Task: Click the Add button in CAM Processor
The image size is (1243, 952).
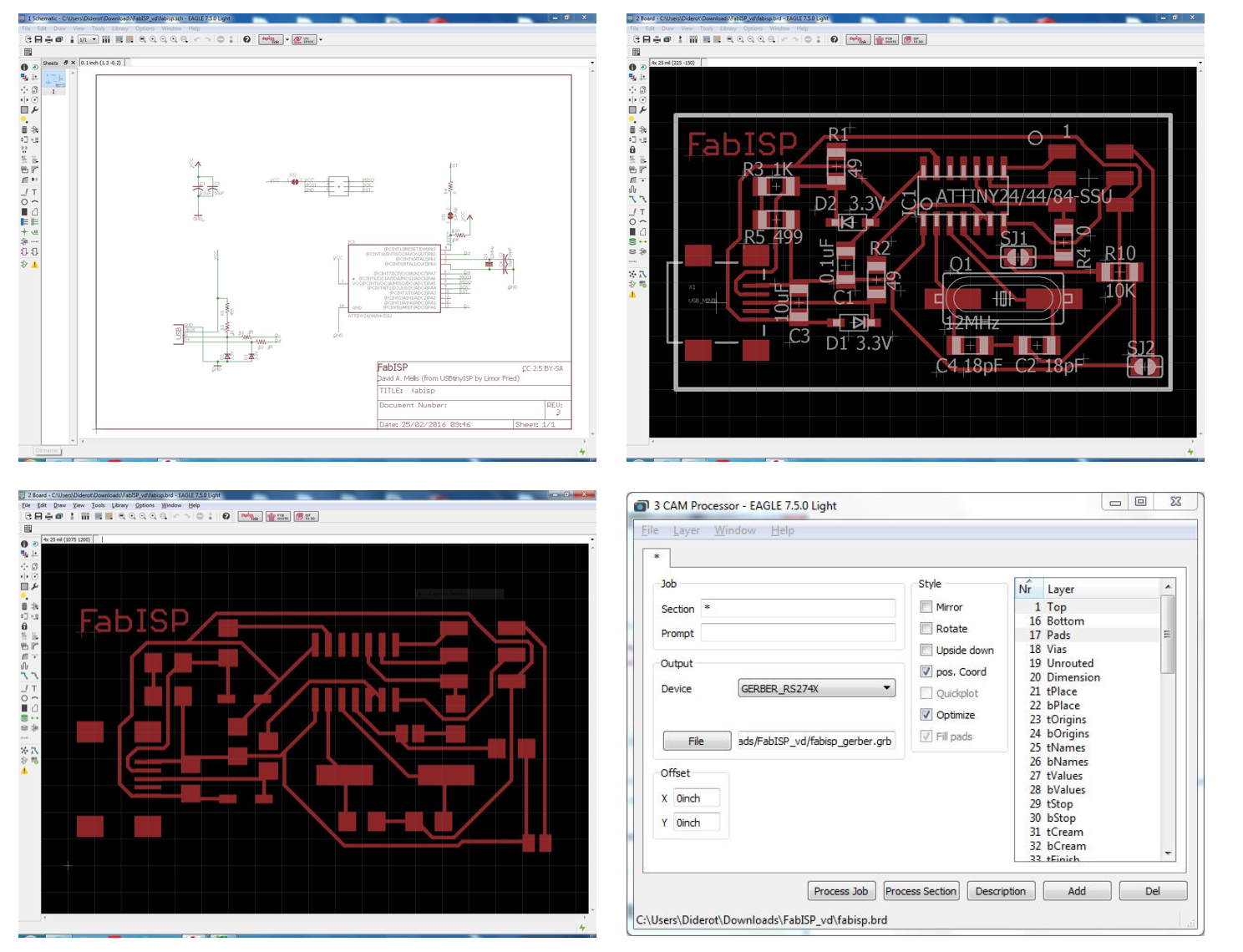Action: [1077, 891]
